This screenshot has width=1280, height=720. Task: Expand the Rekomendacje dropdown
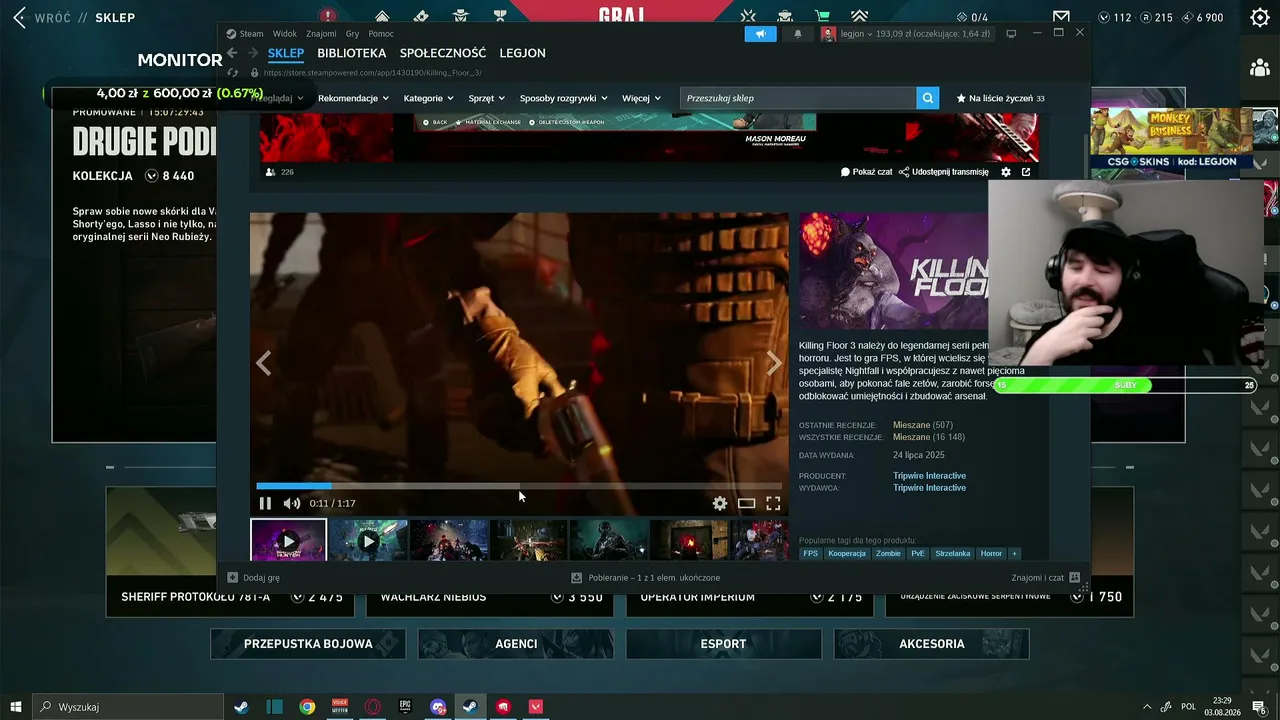click(x=353, y=98)
